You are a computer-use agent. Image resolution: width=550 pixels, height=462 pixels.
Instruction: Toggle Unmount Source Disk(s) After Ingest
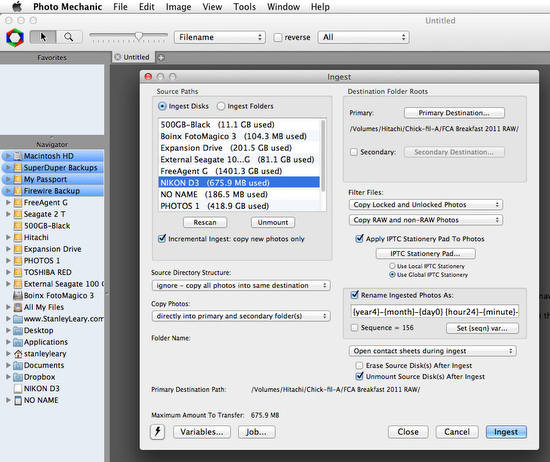click(360, 376)
